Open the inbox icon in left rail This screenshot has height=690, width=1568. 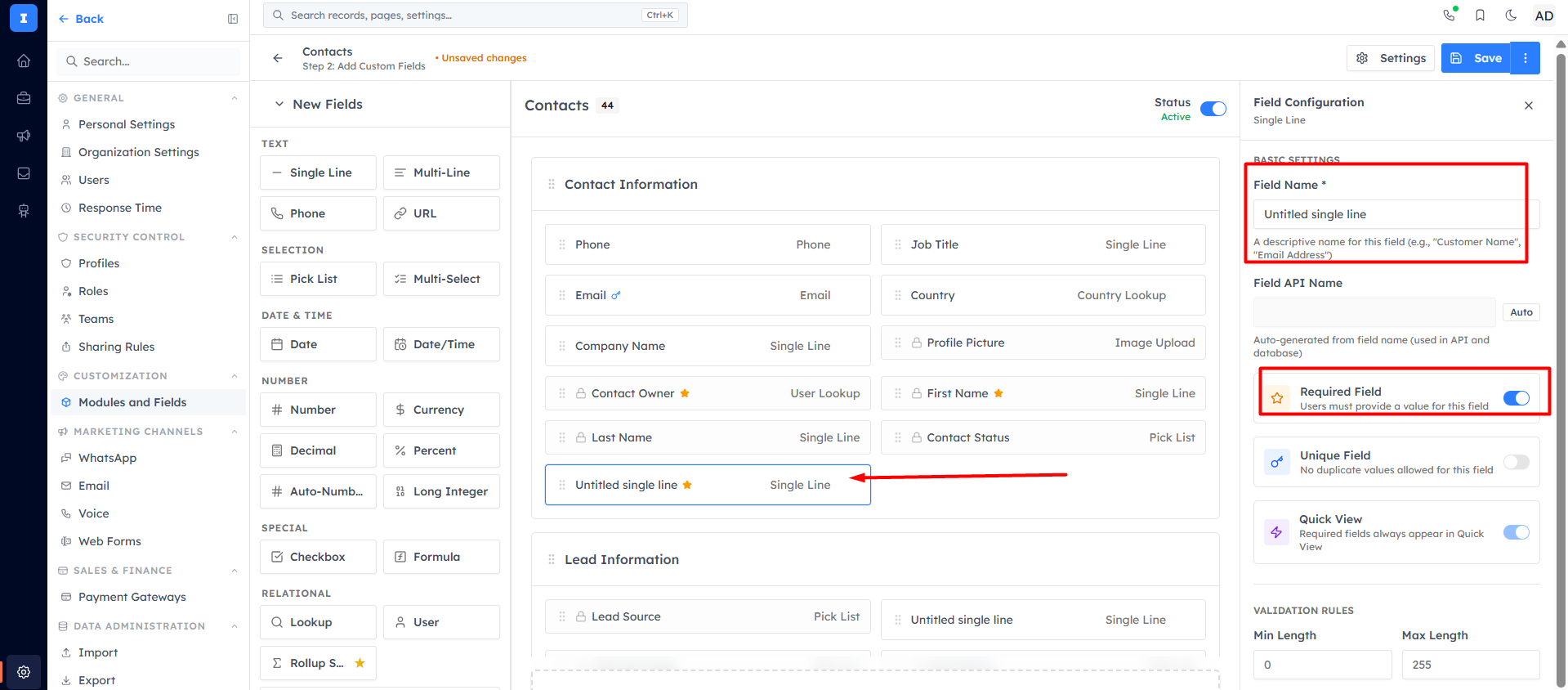(24, 173)
